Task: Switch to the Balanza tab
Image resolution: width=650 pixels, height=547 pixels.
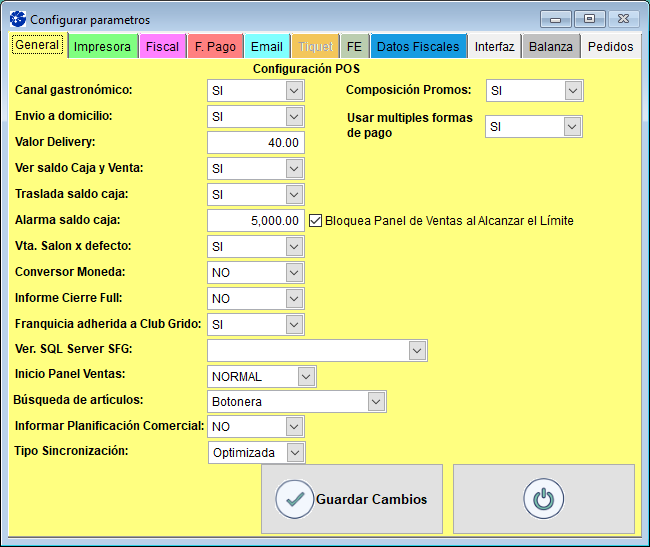Action: click(551, 46)
